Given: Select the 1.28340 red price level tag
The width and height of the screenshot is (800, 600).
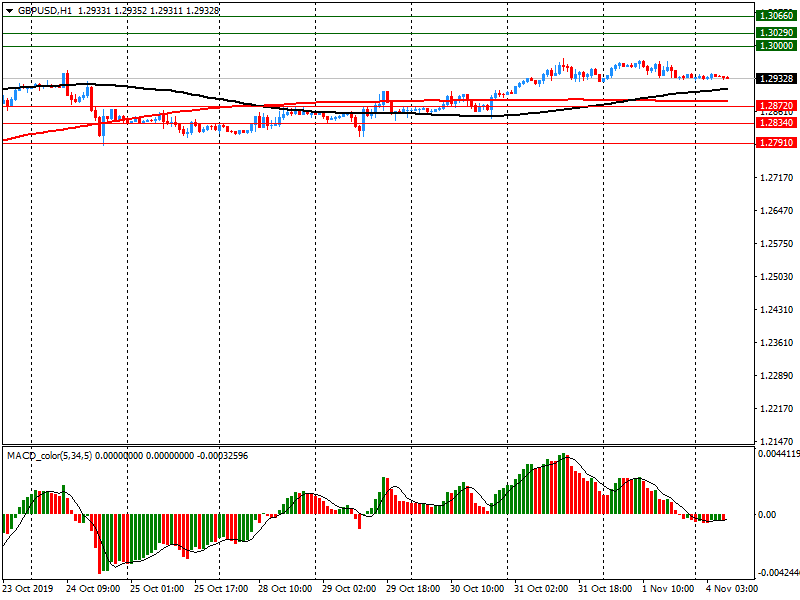Looking at the screenshot, I should tap(776, 123).
